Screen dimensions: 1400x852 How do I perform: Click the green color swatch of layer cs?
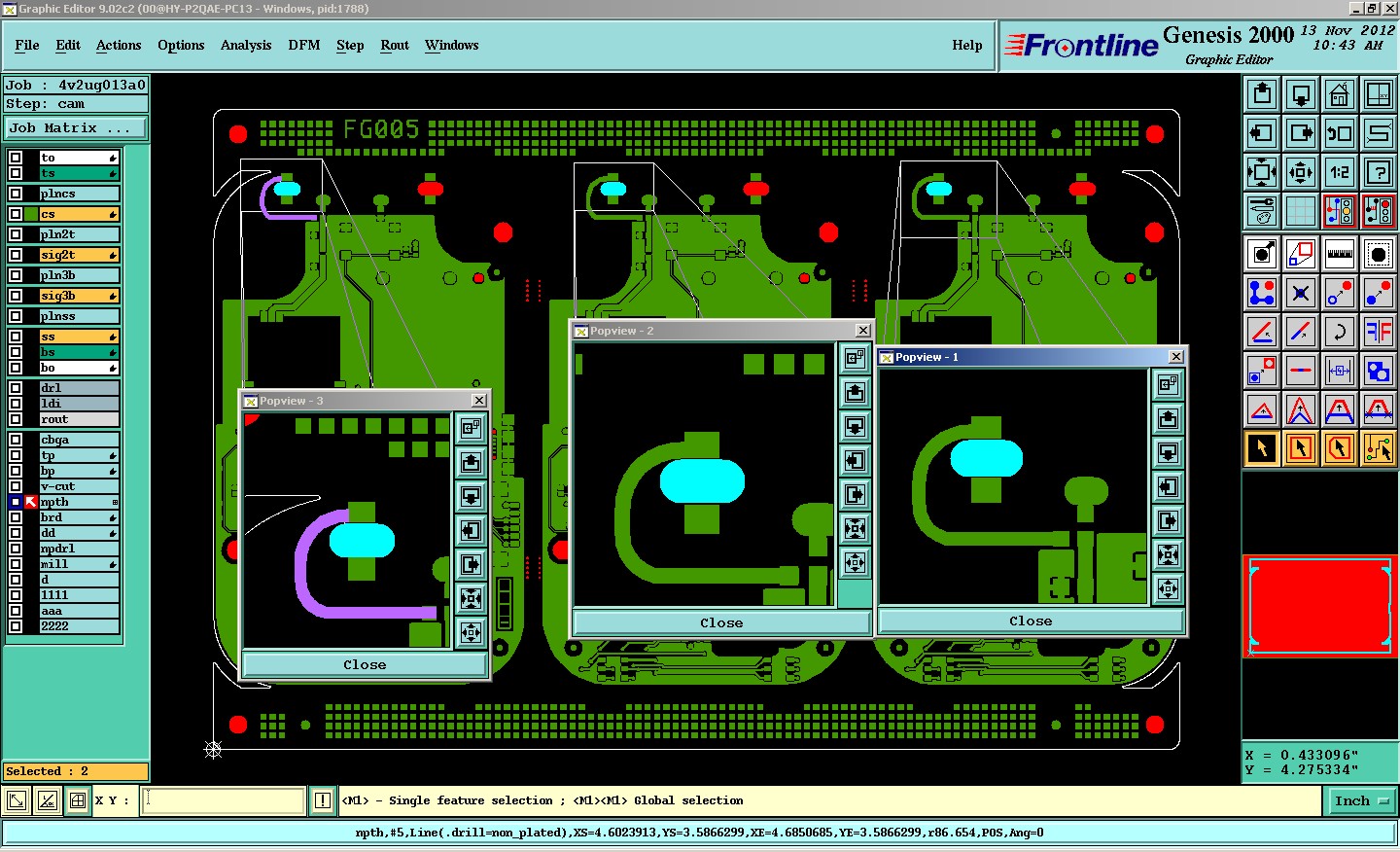pos(31,214)
